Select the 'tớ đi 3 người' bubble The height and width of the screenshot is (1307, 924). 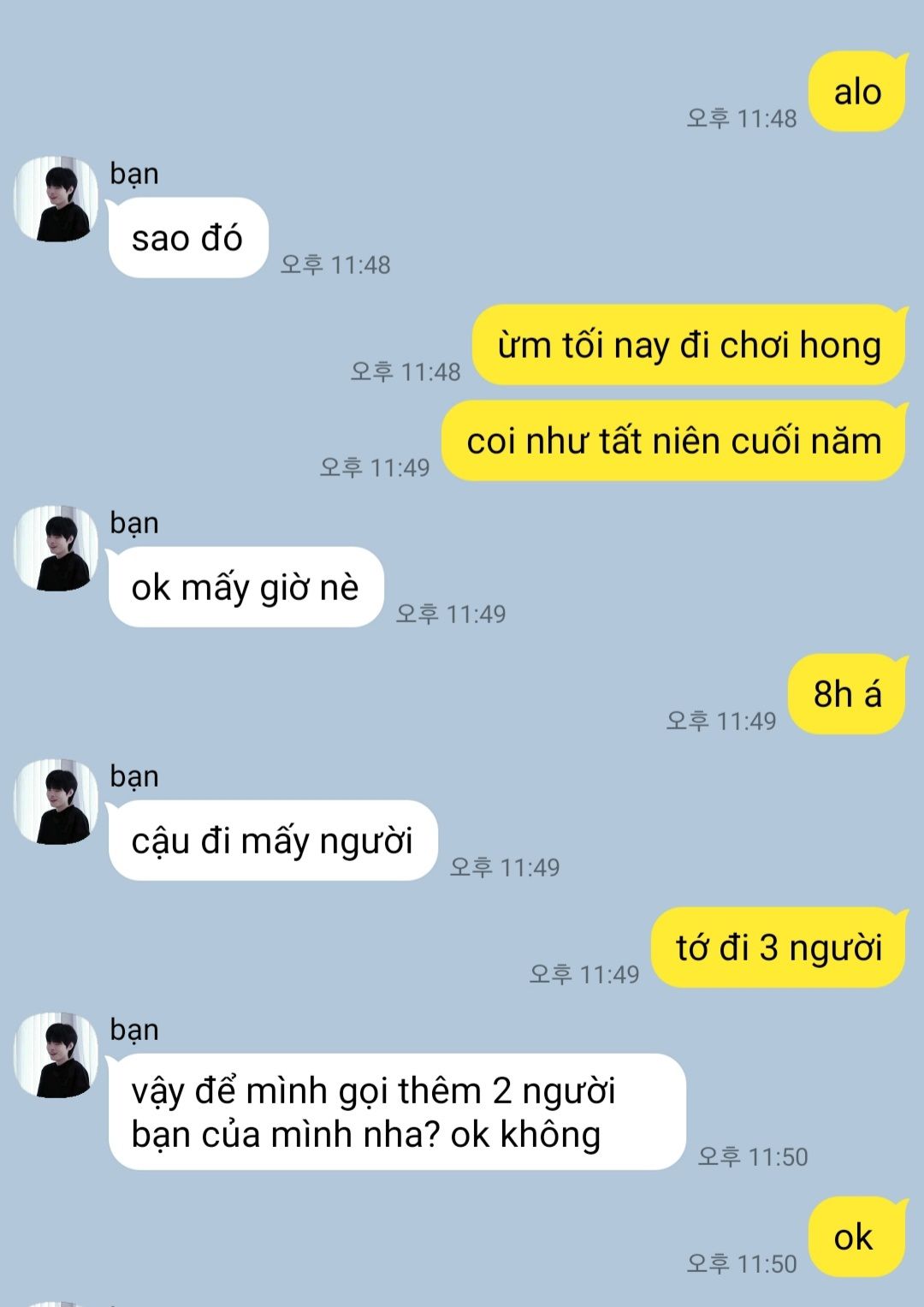click(779, 948)
